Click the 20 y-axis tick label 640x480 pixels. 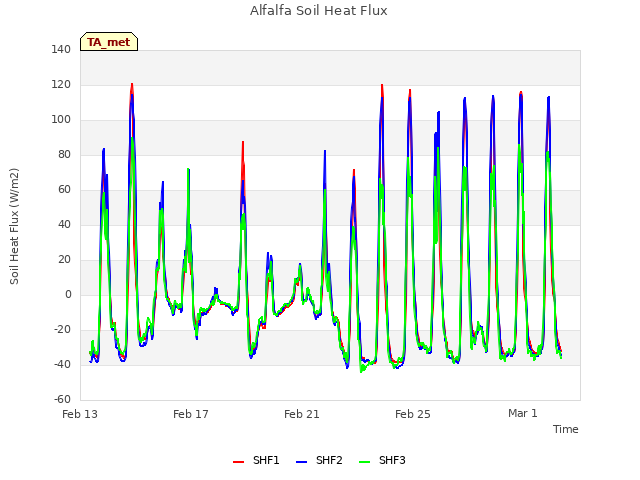pyautogui.click(x=64, y=260)
